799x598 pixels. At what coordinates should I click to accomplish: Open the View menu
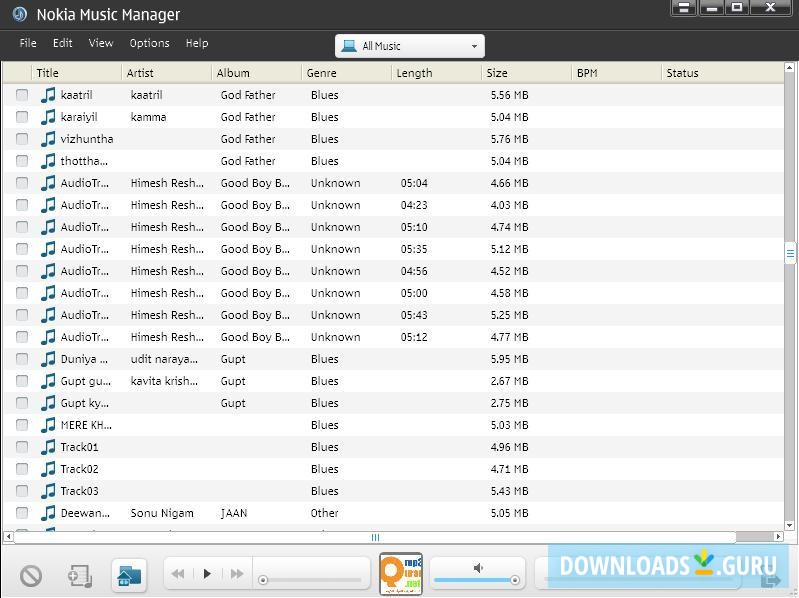(x=101, y=43)
